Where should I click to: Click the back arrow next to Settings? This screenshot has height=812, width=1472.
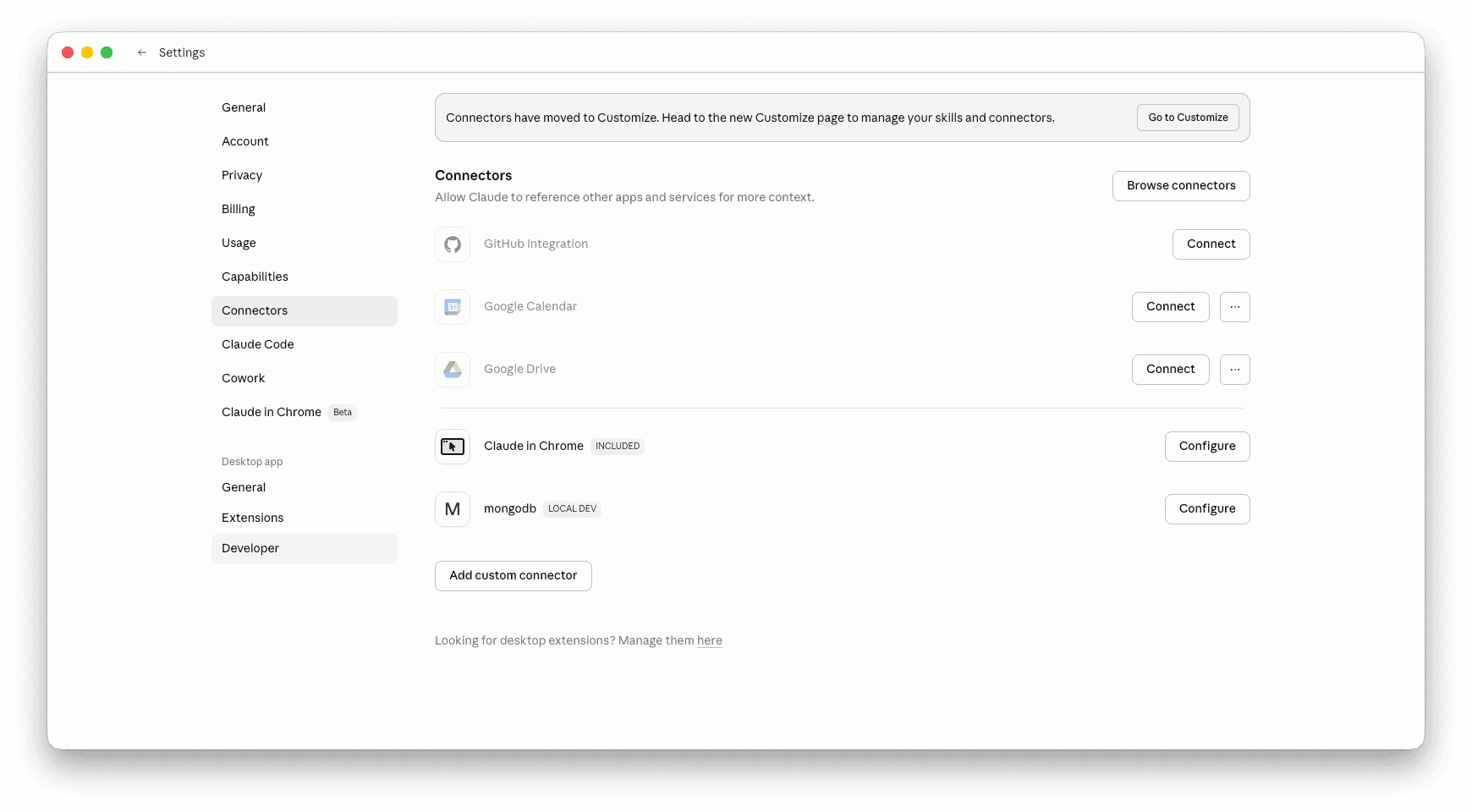click(141, 52)
